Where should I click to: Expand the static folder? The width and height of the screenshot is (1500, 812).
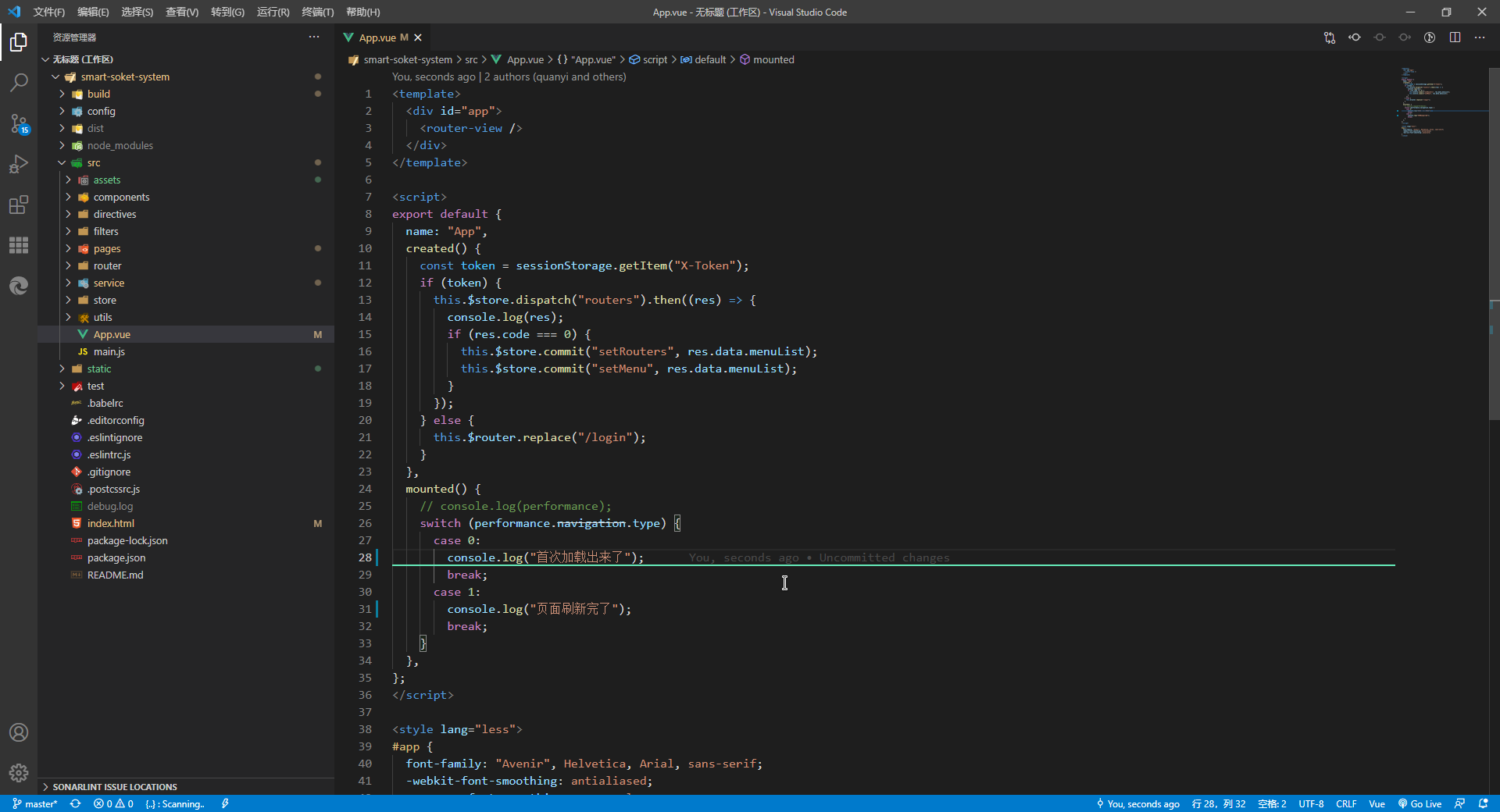pyautogui.click(x=186, y=369)
